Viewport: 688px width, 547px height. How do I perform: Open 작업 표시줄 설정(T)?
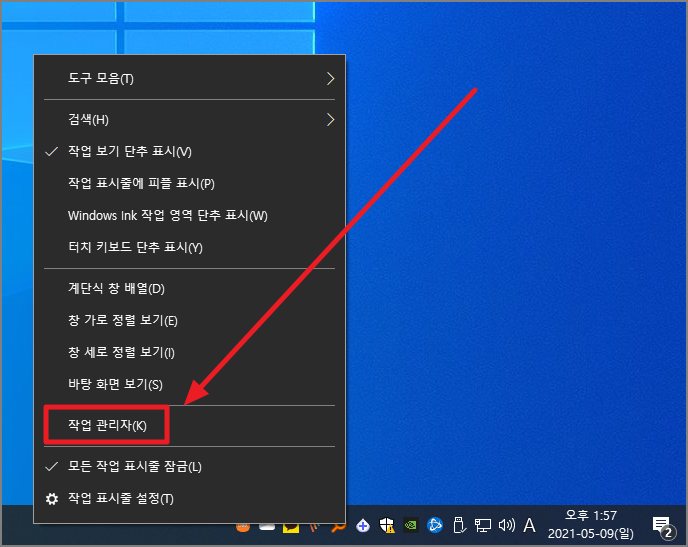[x=189, y=498]
